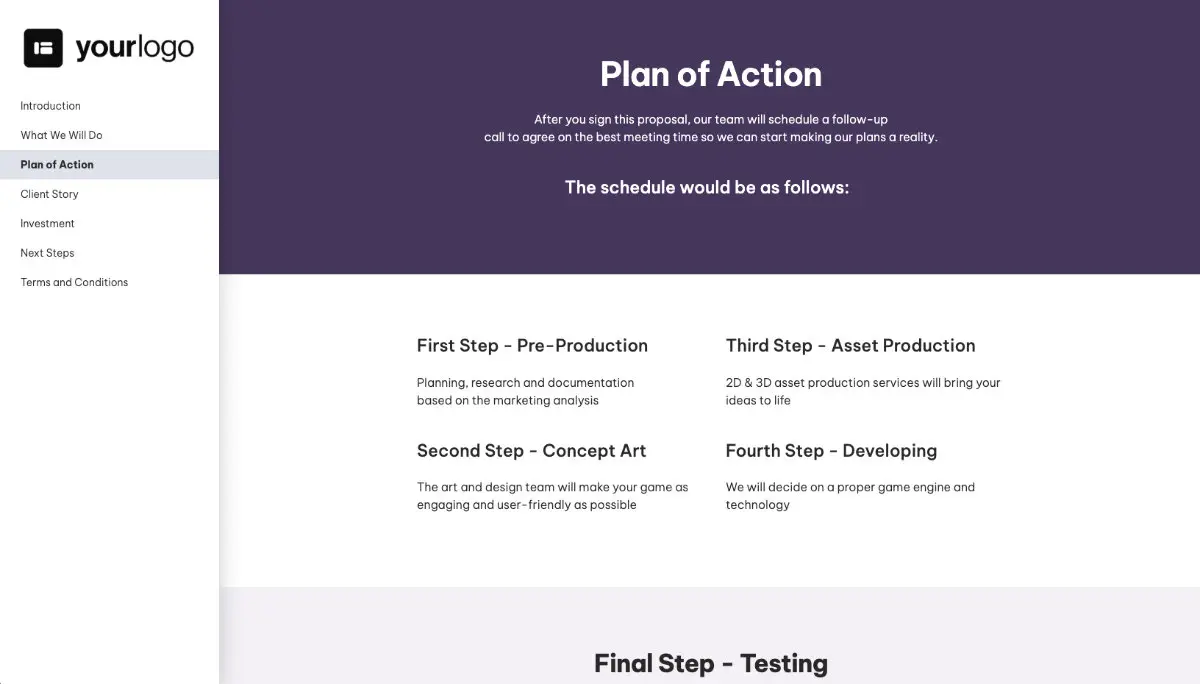This screenshot has width=1200, height=684.
Task: Click the Second Step - Concept Art heading
Action: (x=531, y=450)
